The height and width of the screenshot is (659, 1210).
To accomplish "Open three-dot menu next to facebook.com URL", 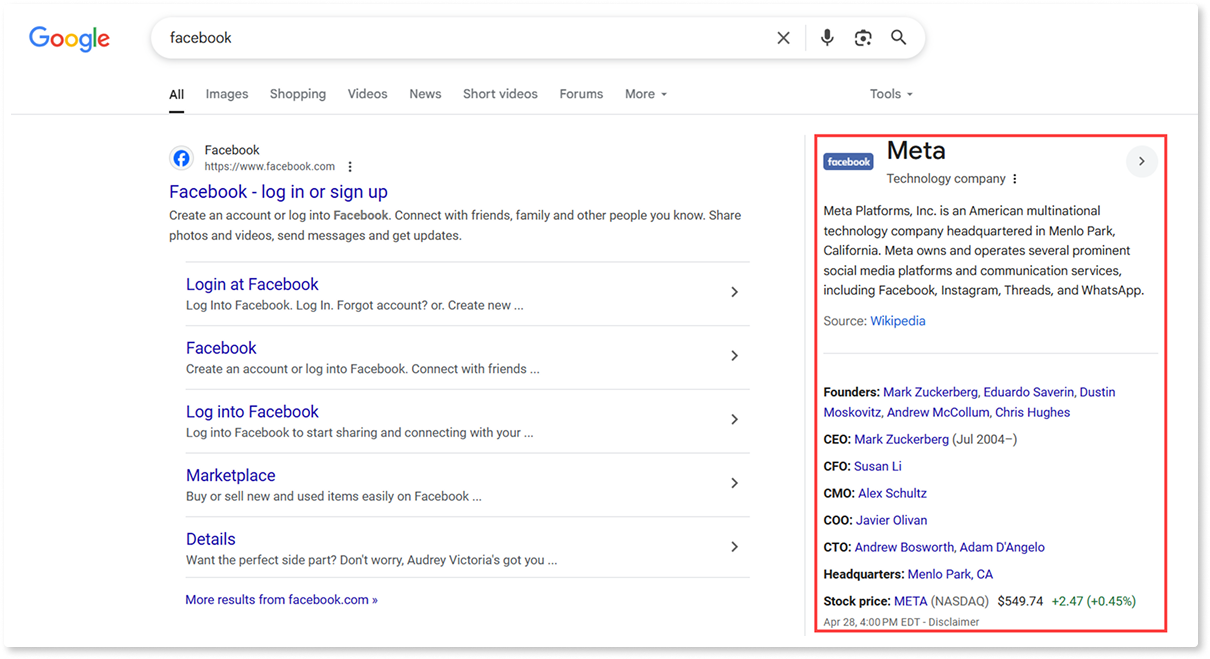I will [x=350, y=167].
